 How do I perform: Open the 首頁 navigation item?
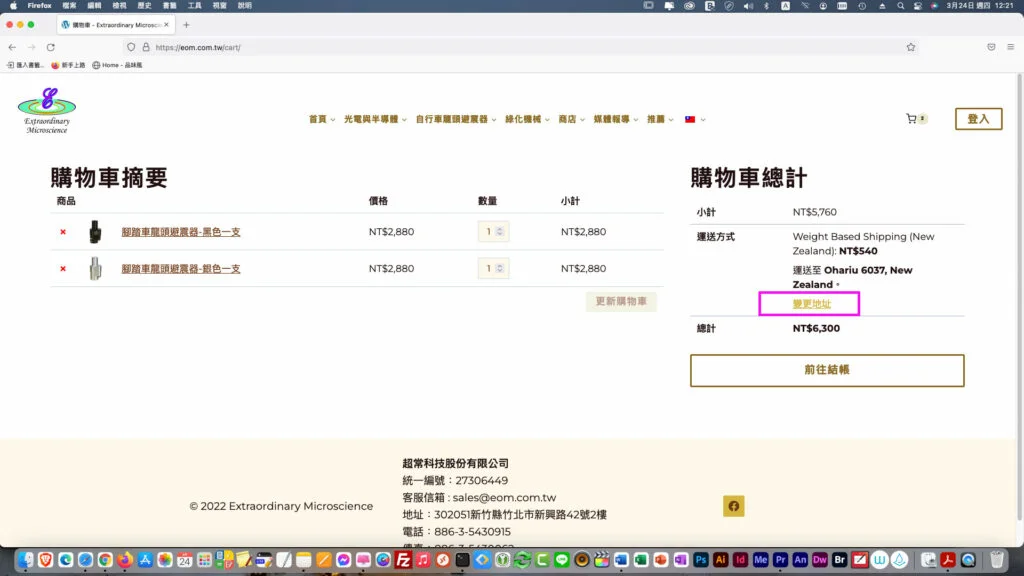[x=321, y=119]
